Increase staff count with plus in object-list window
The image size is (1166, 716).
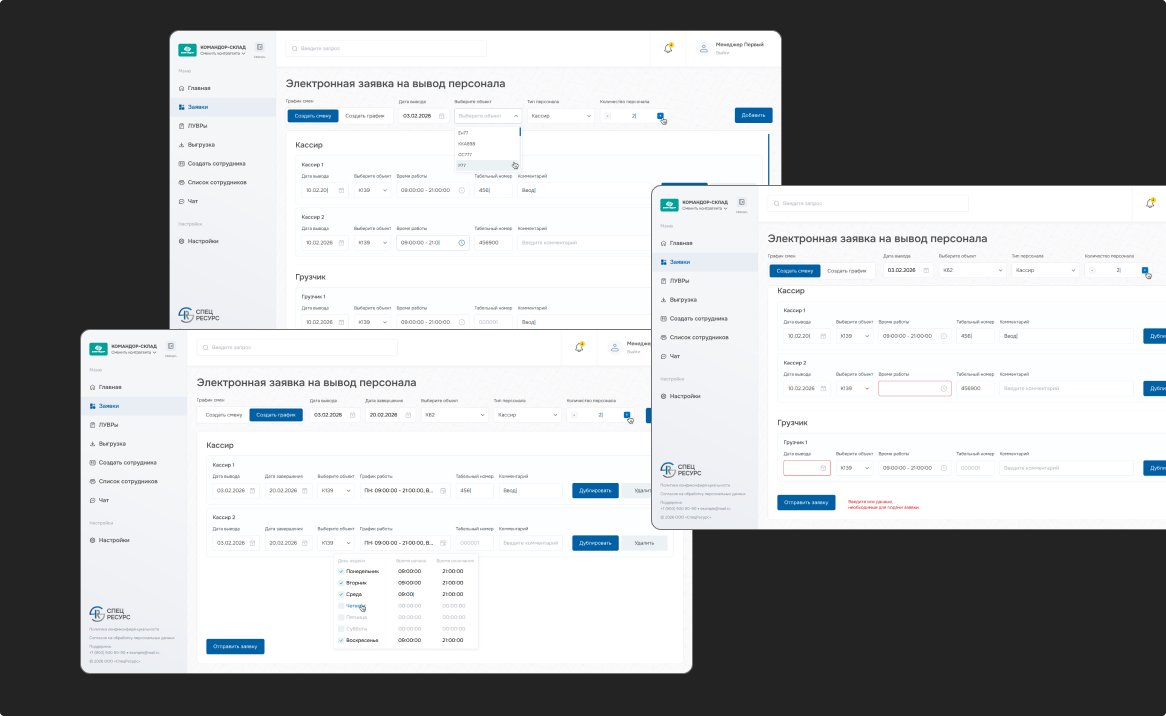tap(660, 116)
